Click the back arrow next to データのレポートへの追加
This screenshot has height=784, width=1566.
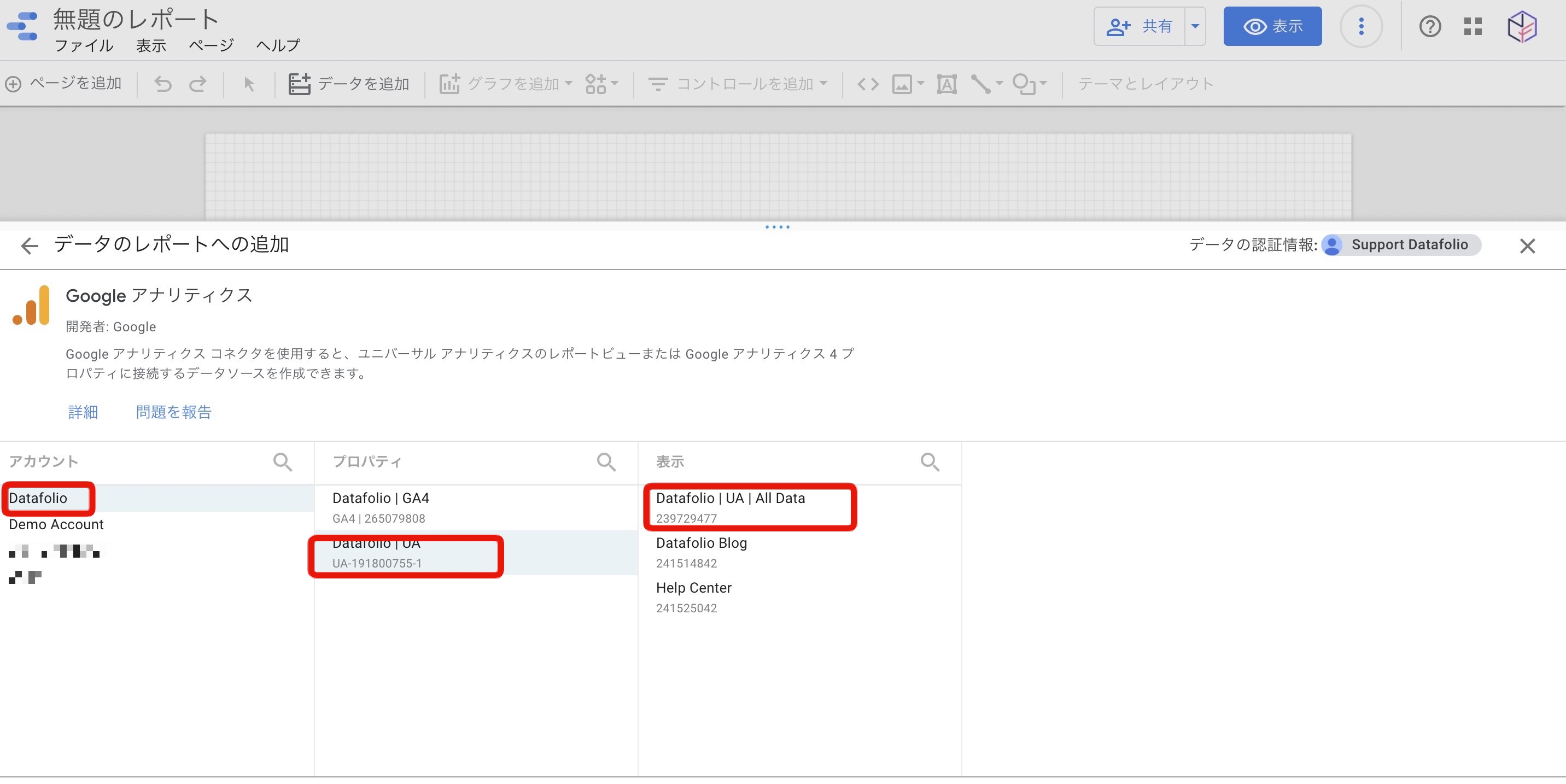28,245
